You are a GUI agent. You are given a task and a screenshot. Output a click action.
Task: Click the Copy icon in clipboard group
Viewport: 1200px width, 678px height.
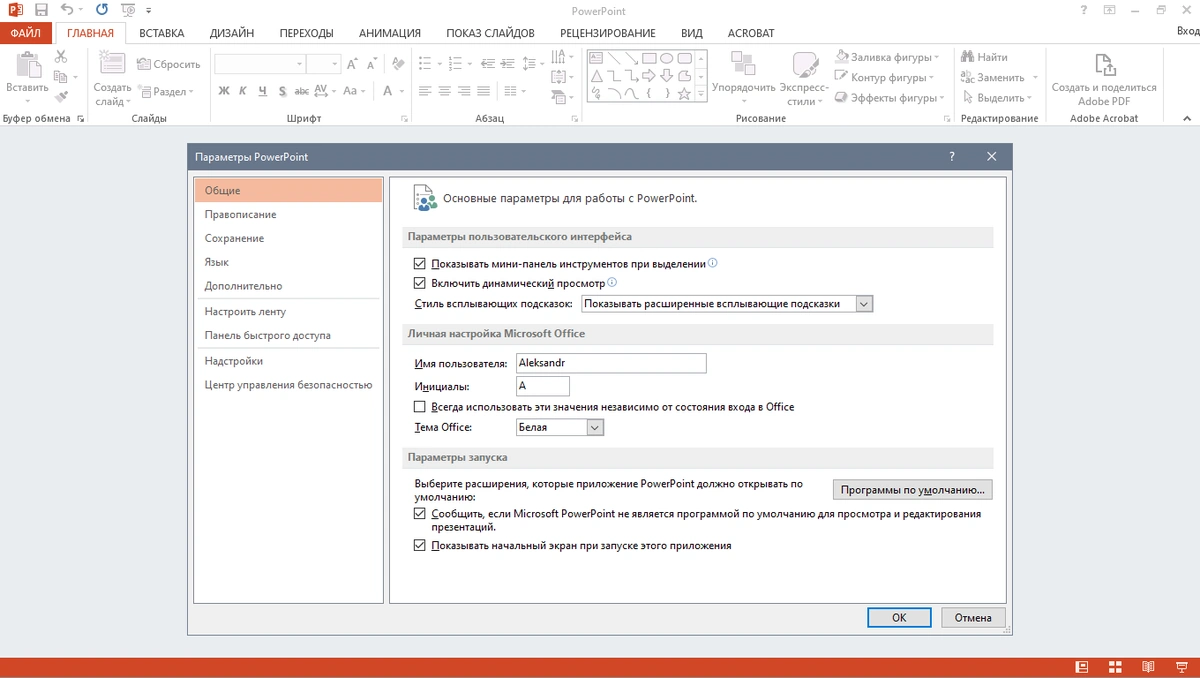point(61,77)
